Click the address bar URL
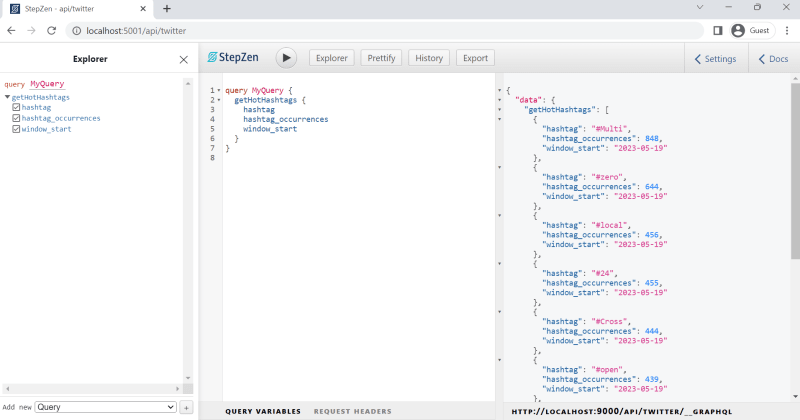Viewport: 800px width, 420px height. [136, 31]
